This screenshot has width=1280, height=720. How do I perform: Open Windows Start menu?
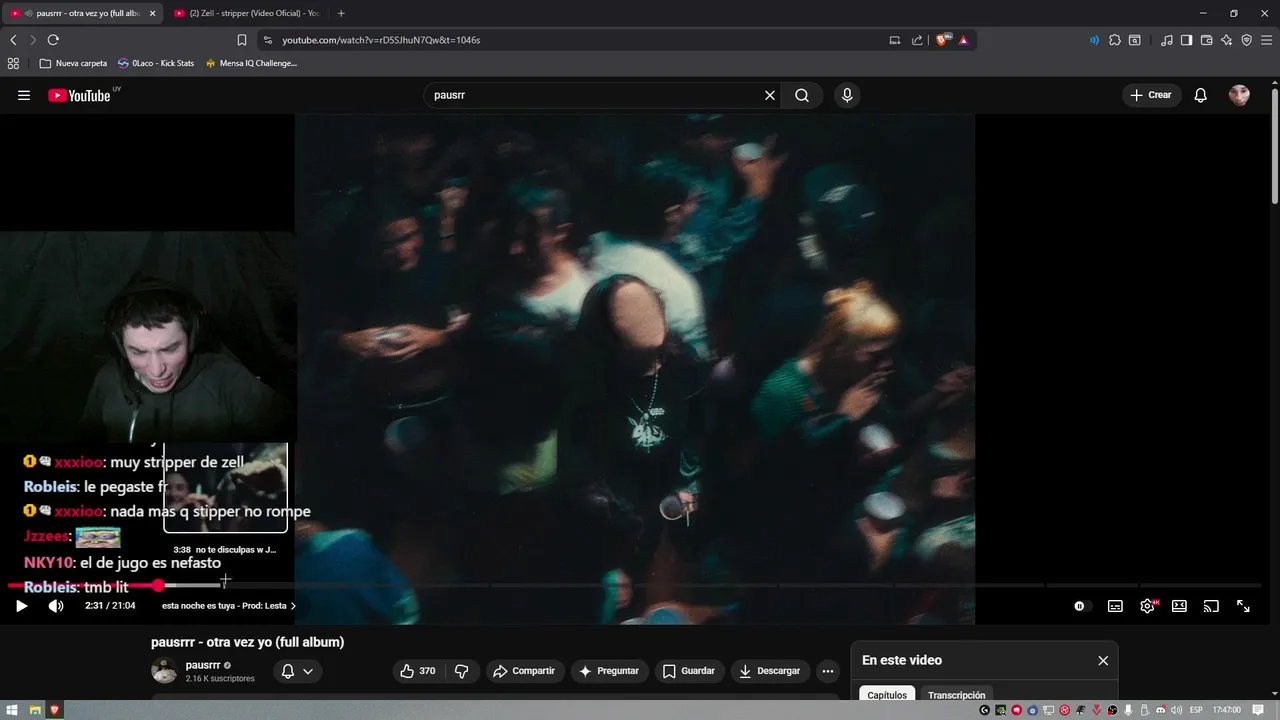click(13, 710)
